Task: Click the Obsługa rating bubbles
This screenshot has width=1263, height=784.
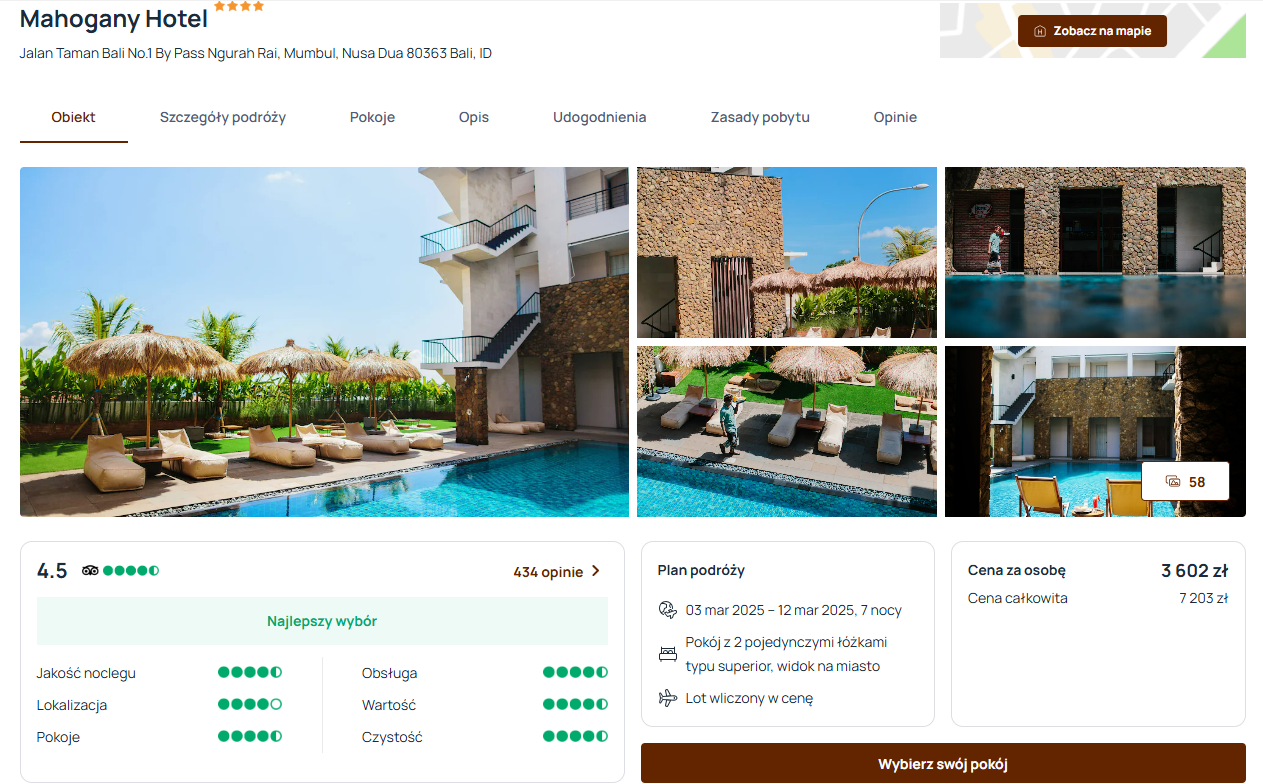Action: 575,673
